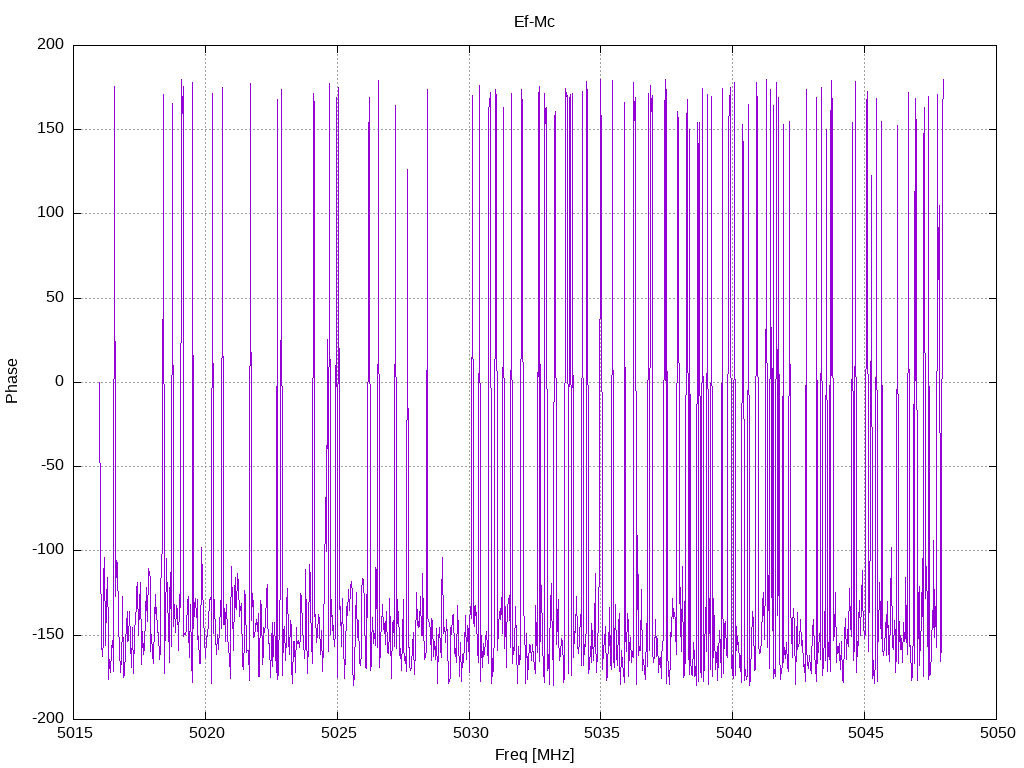Click the y-axis tick value "100"
The height and width of the screenshot is (768, 1024).
(51, 213)
